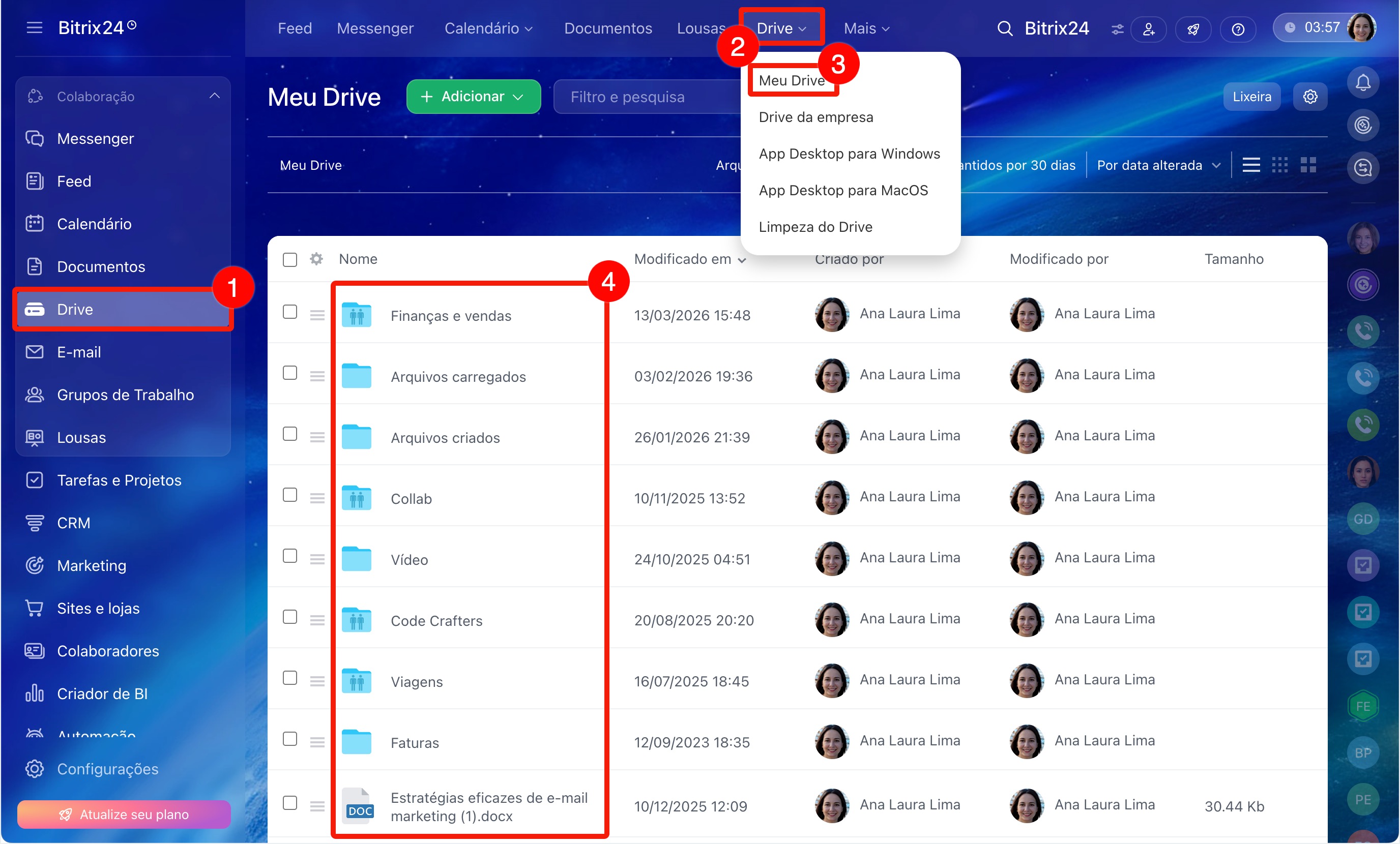
Task: Click Atualize seu plano button
Action: (124, 814)
